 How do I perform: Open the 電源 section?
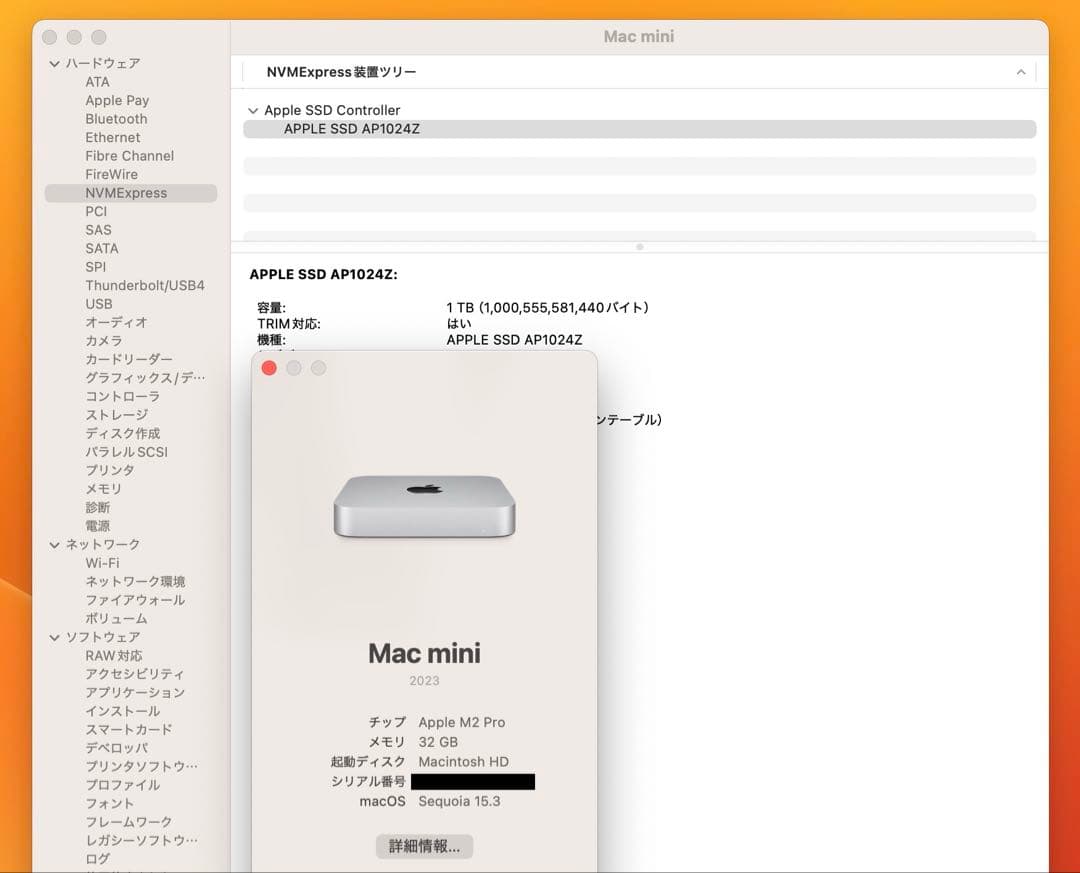click(97, 525)
